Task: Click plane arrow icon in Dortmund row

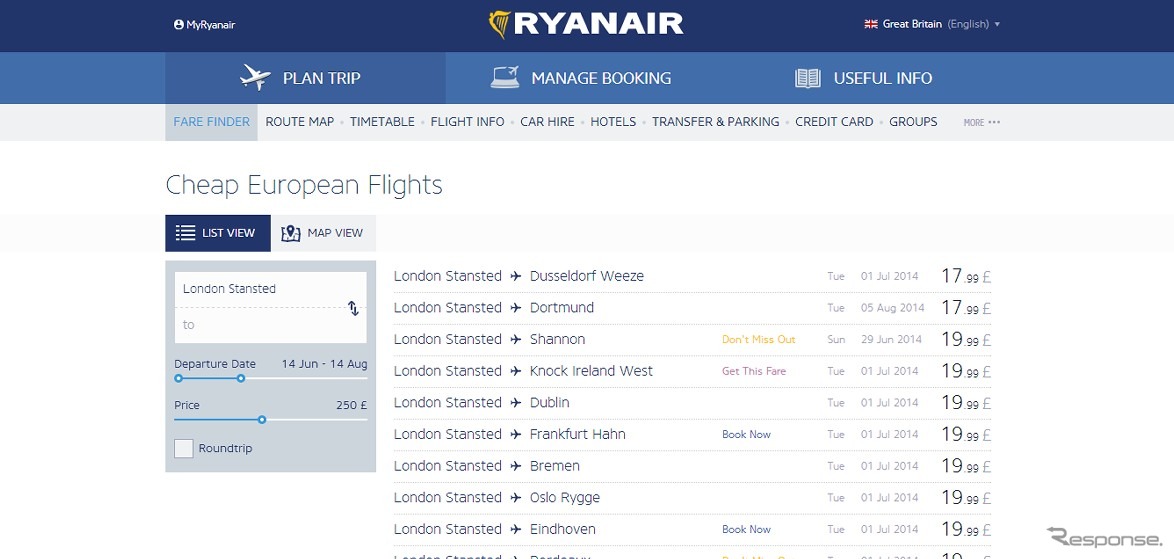Action: coord(516,308)
